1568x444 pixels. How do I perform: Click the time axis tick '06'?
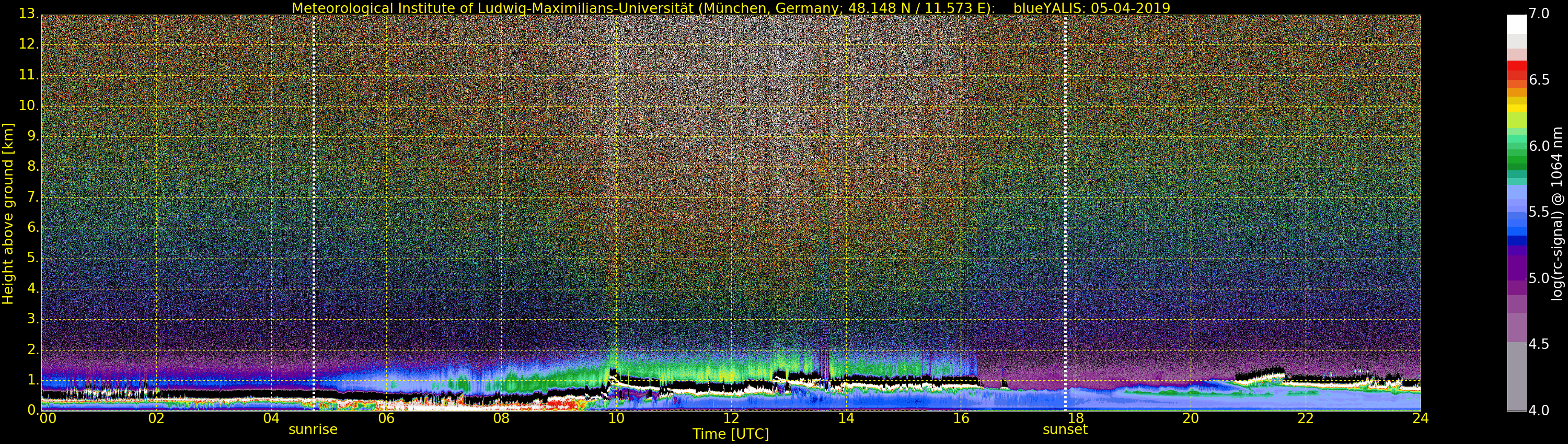(387, 418)
